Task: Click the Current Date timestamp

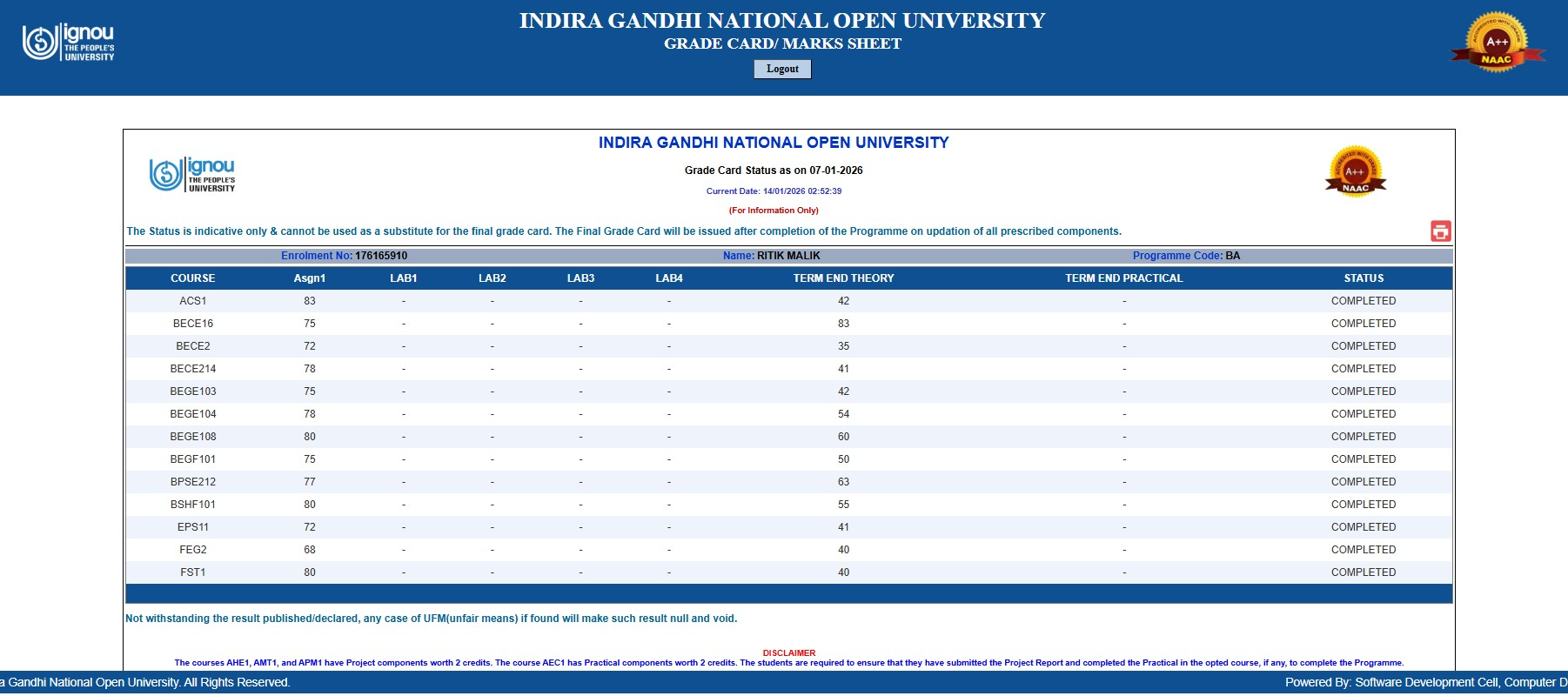Action: (774, 191)
